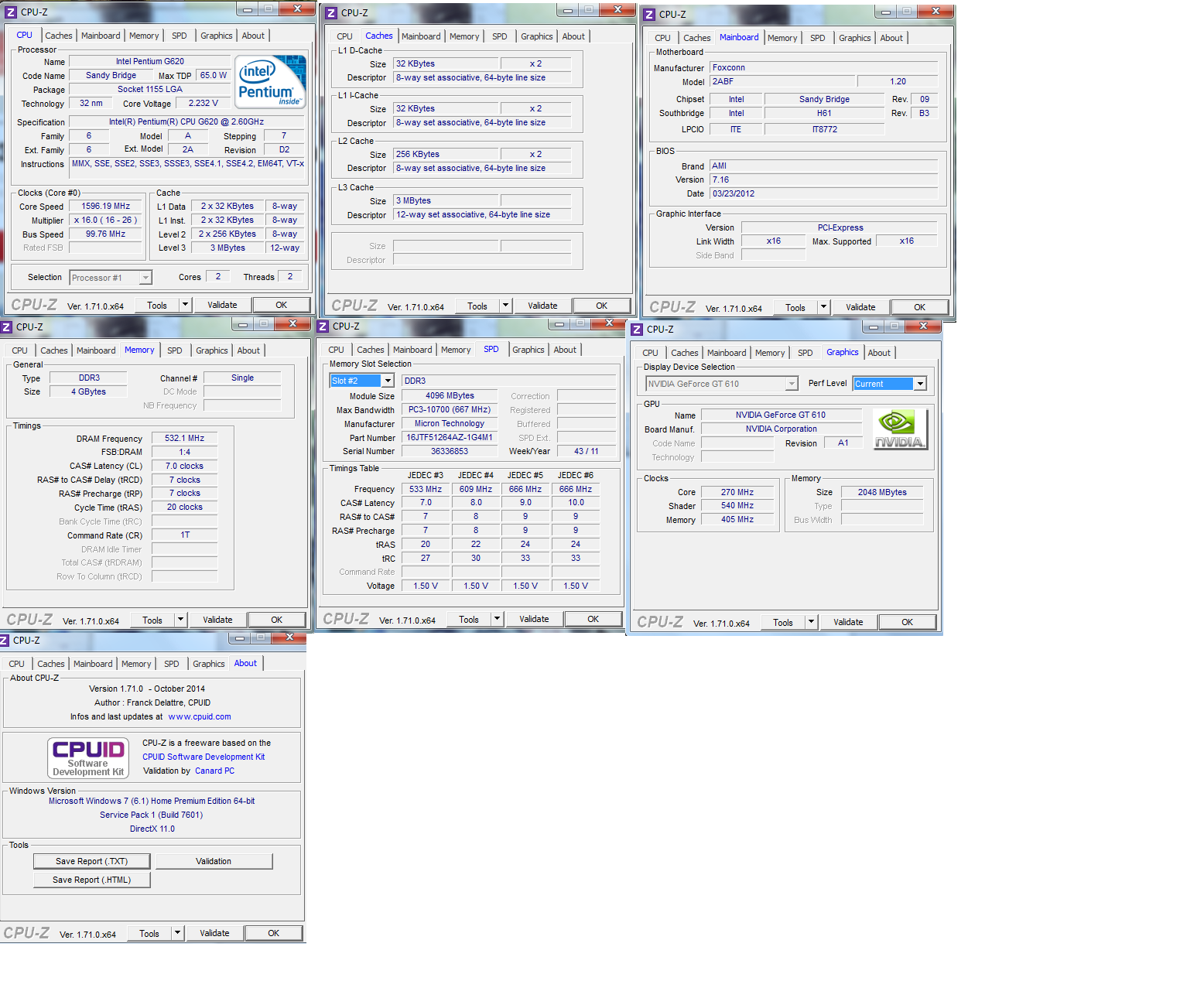Click CPU-Z title icon of the Mainboard tab window
Screen dimensions: 1204x981
click(649, 15)
